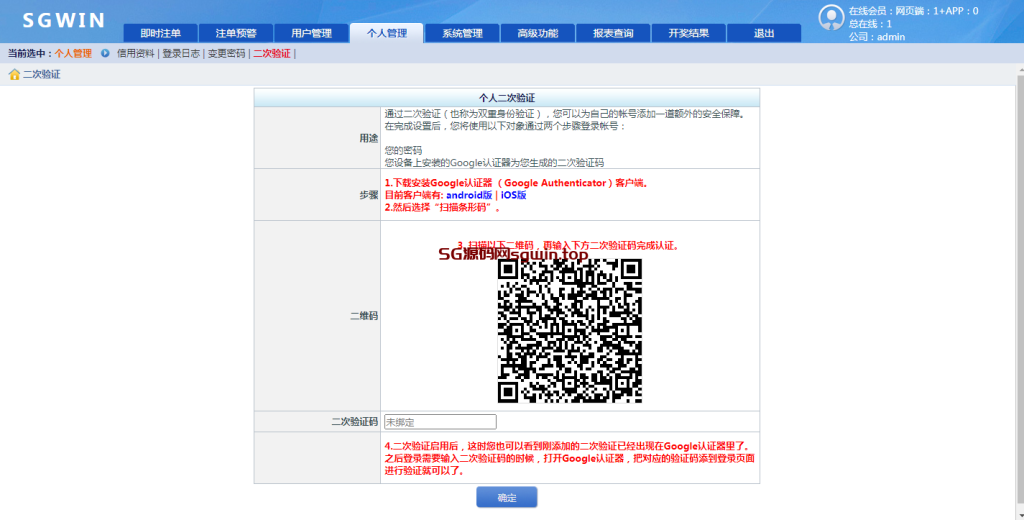Viewport: 1024px width, 520px height.
Task: Select the 二次验证 submenu link
Action: (272, 54)
